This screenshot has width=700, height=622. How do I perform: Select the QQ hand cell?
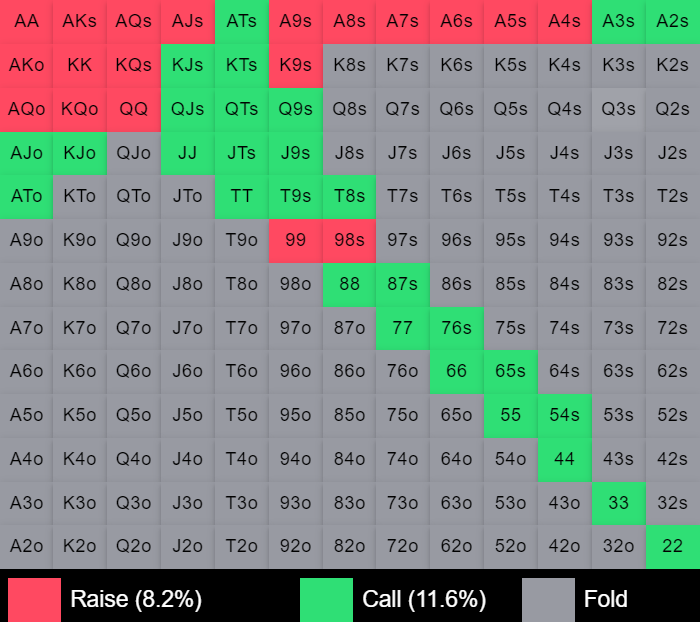[134, 109]
